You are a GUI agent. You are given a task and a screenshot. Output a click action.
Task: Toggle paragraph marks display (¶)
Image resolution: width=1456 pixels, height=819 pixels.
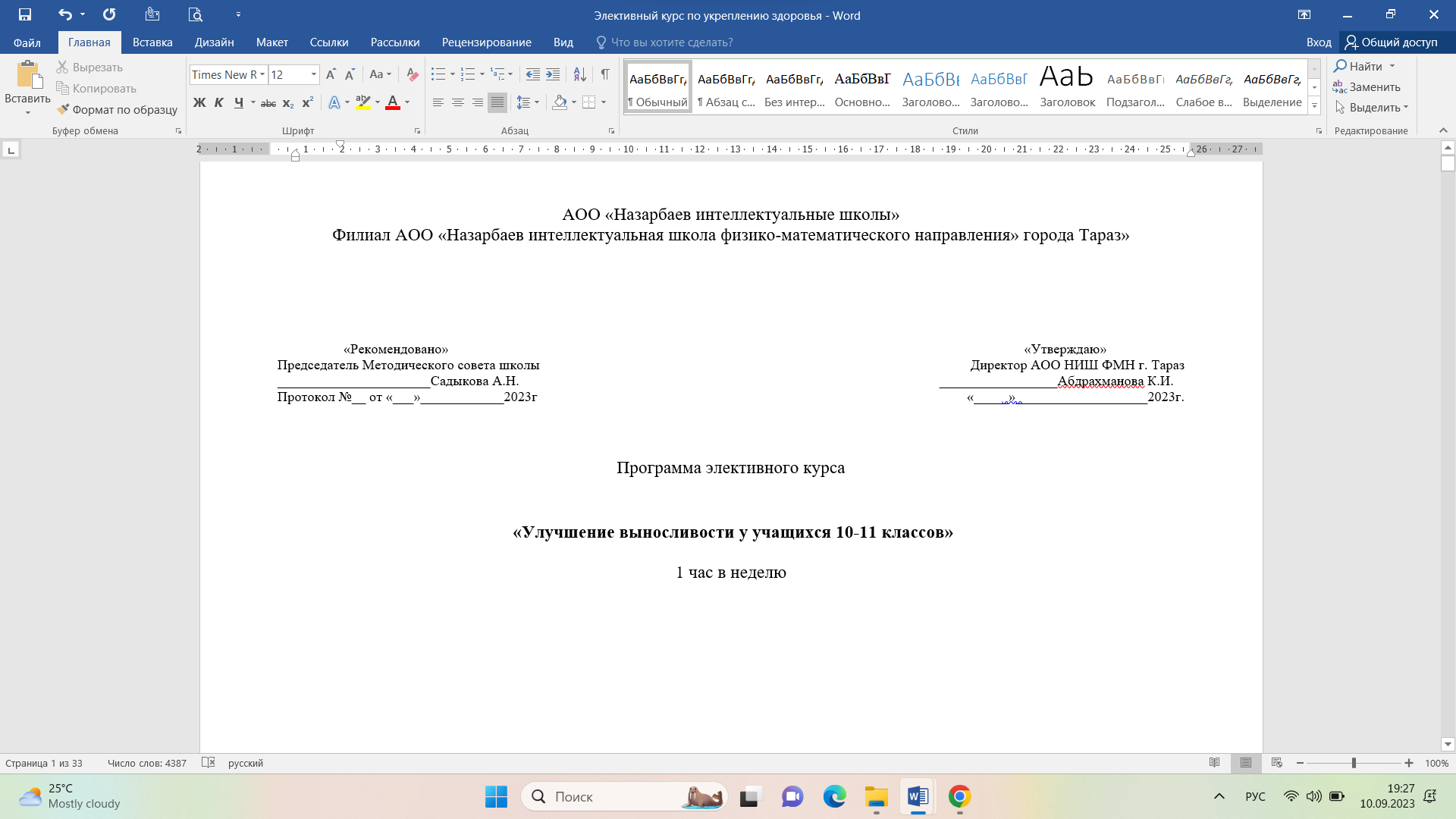(x=605, y=74)
